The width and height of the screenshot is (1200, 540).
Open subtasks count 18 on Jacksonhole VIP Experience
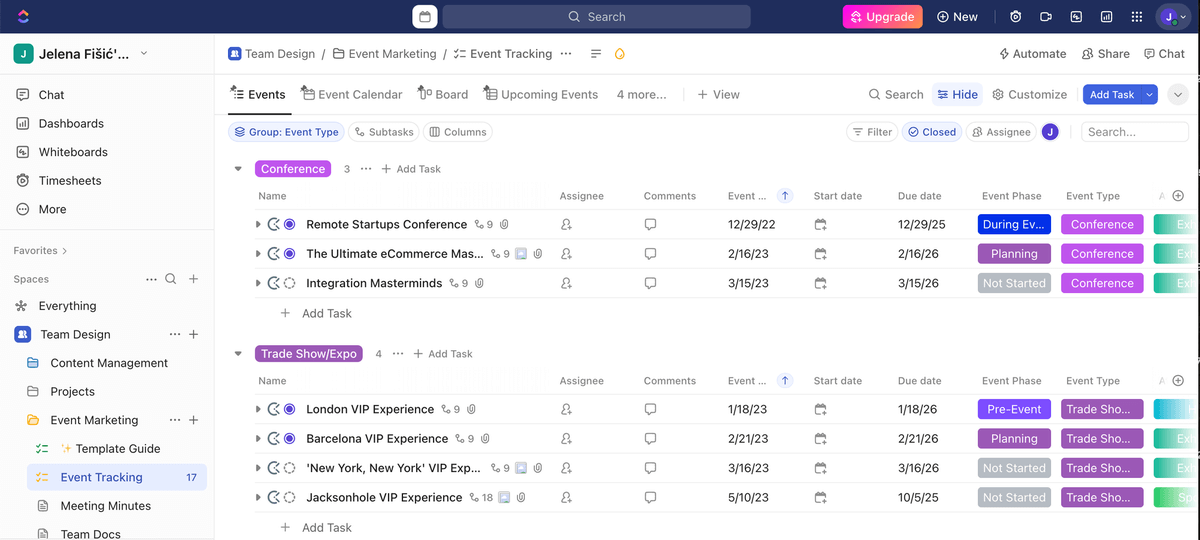point(483,497)
